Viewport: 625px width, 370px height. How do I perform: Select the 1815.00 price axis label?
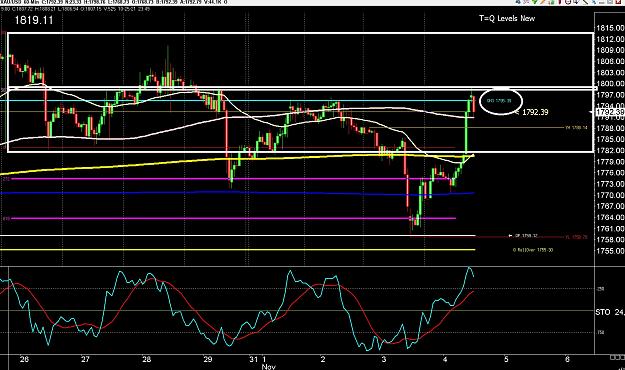(x=610, y=28)
